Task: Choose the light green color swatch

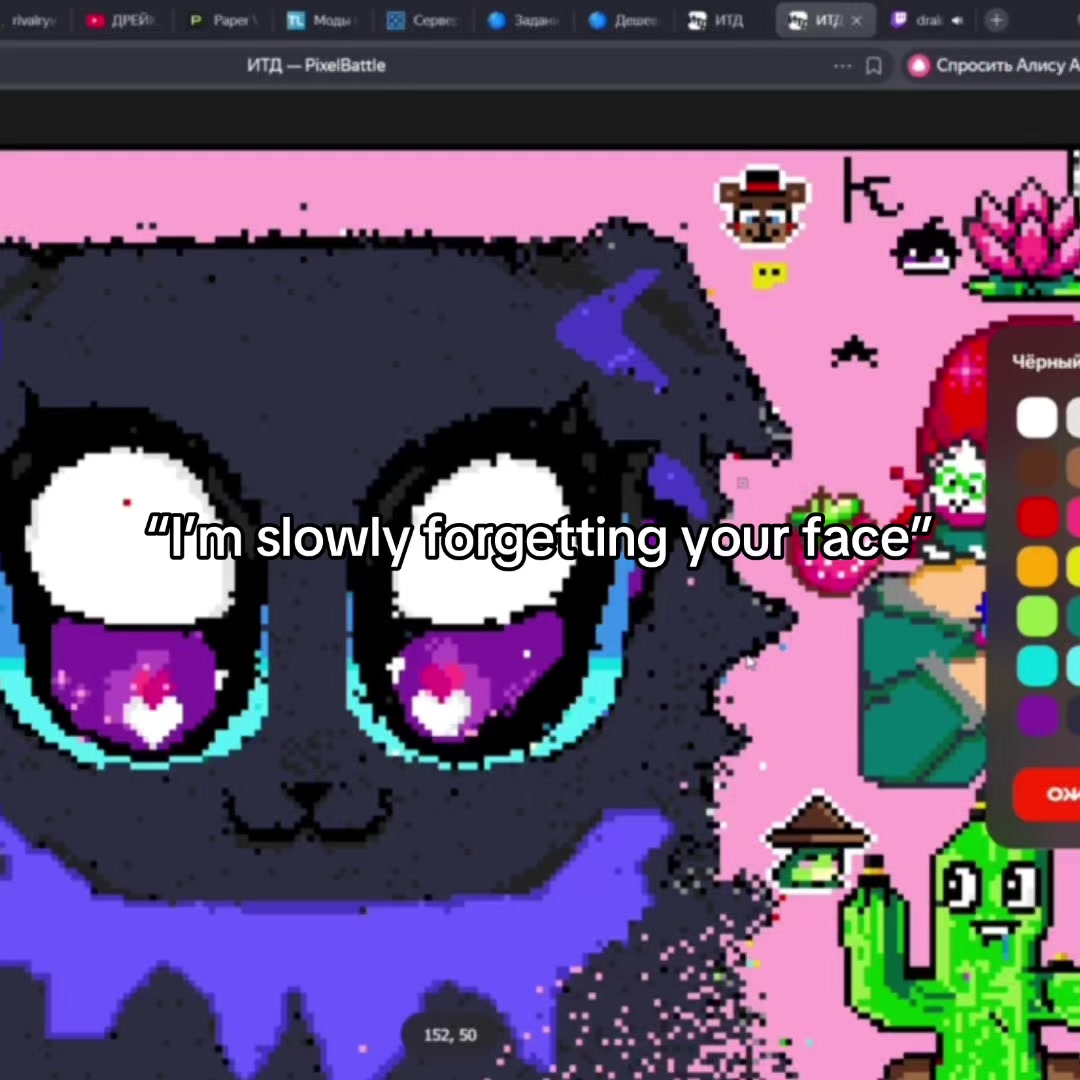Action: [x=1037, y=616]
